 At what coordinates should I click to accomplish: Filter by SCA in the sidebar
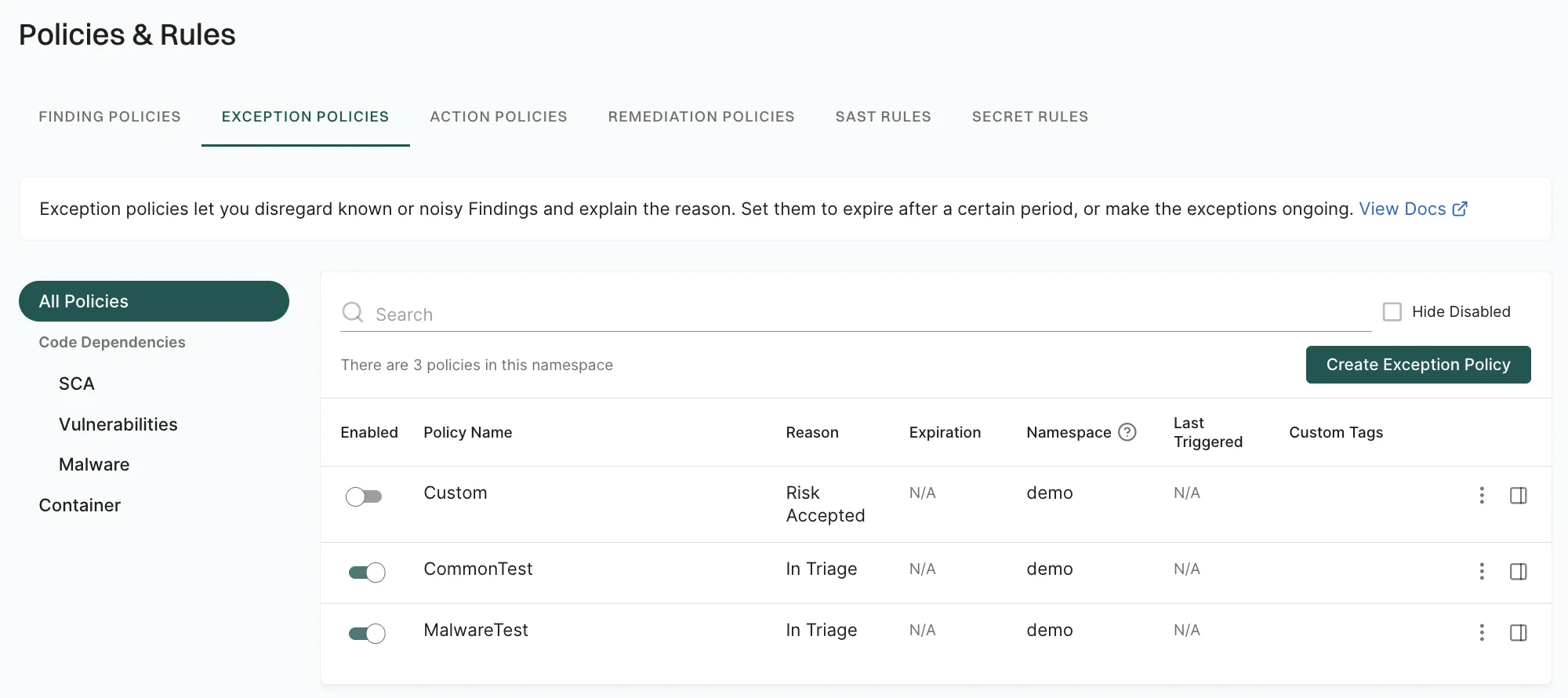tap(77, 384)
